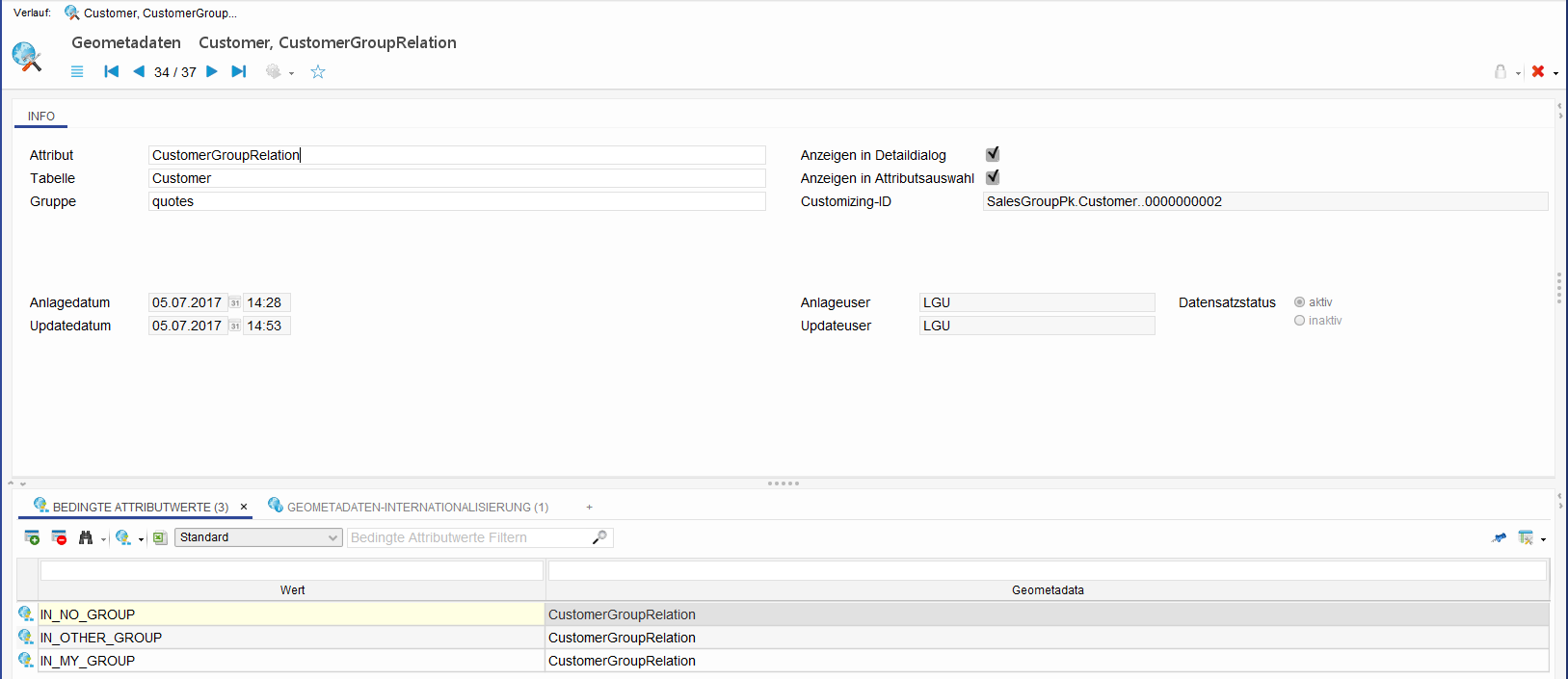The height and width of the screenshot is (679, 1568).
Task: Go to the next record arrow
Action: pos(212,71)
